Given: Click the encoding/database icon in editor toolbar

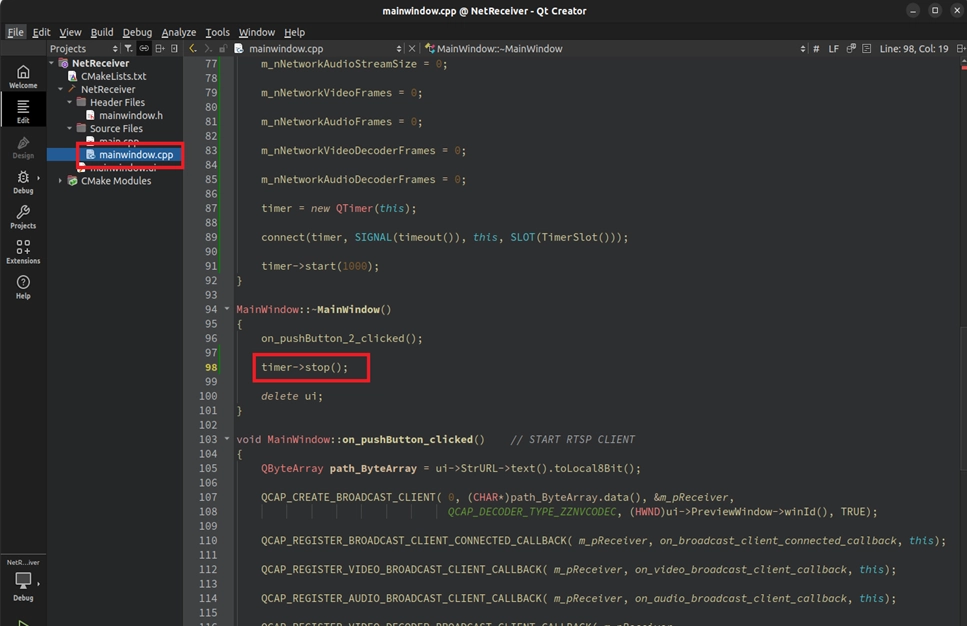Looking at the screenshot, I should click(x=851, y=48).
